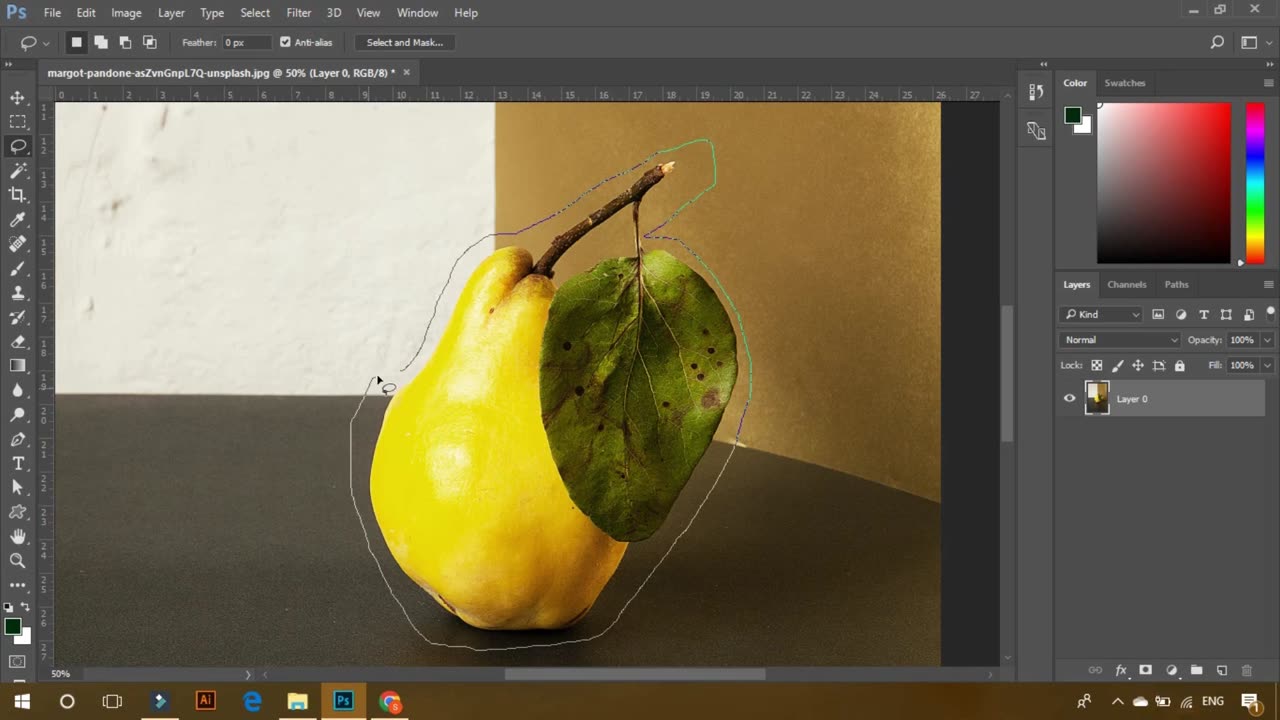Select the Eyedropper tool
Screen dimensions: 1280x720
[x=18, y=219]
